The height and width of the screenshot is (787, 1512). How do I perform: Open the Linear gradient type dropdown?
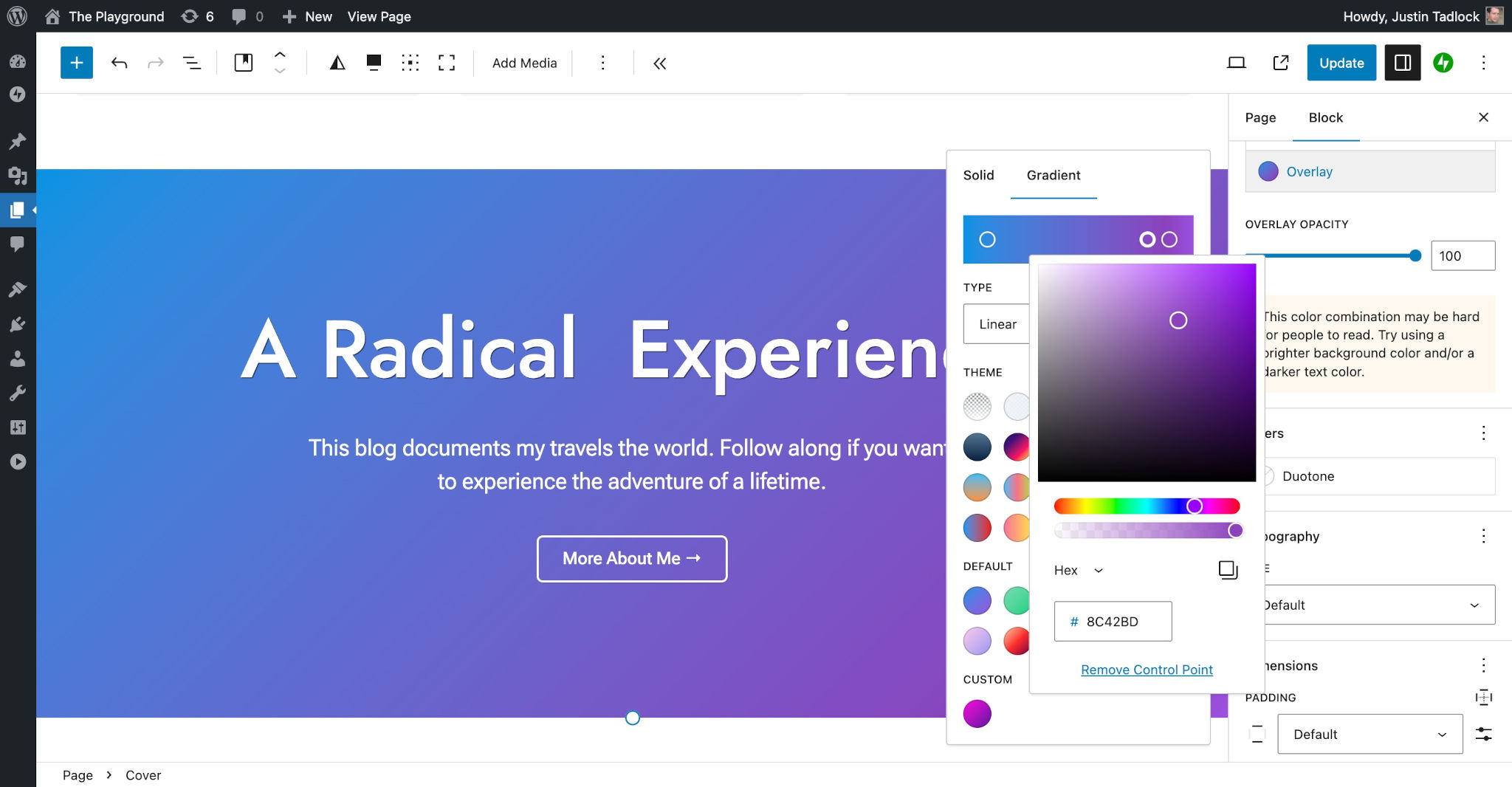pos(997,323)
